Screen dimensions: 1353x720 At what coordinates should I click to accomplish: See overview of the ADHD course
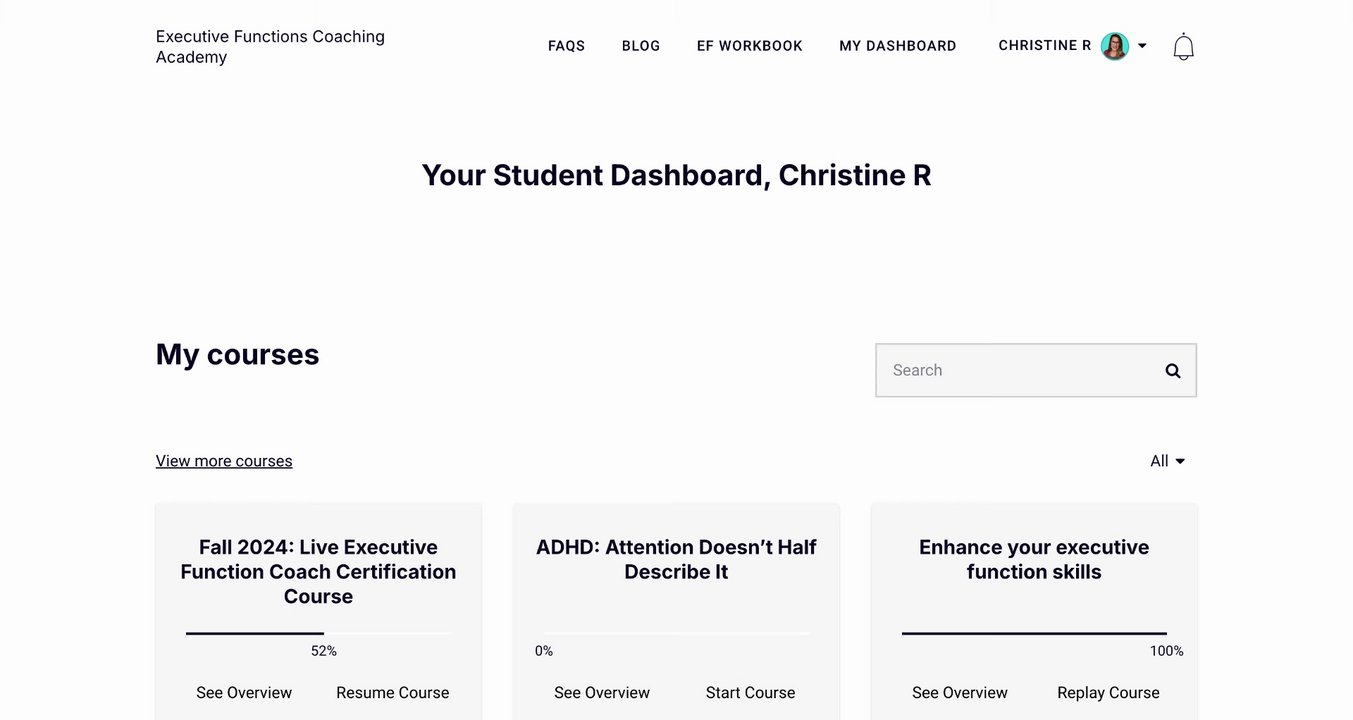[x=602, y=693]
